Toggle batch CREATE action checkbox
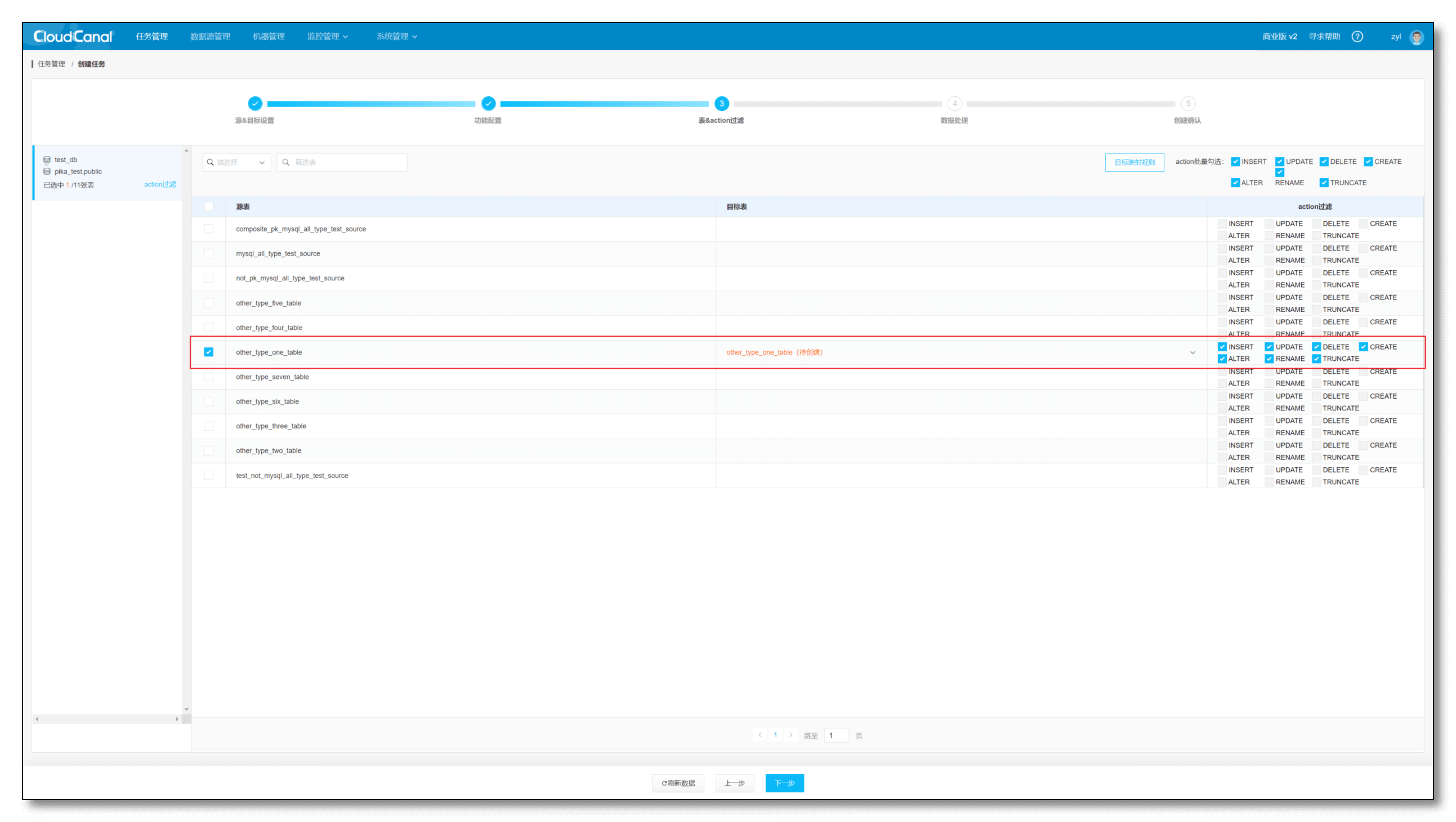This screenshot has height=822, width=1456. (1369, 162)
